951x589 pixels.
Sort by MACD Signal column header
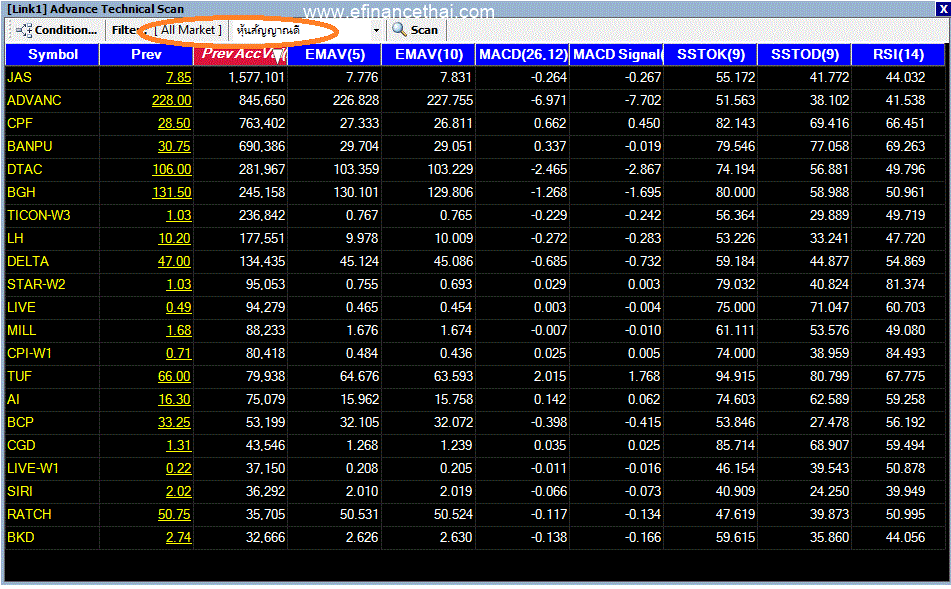[617, 55]
